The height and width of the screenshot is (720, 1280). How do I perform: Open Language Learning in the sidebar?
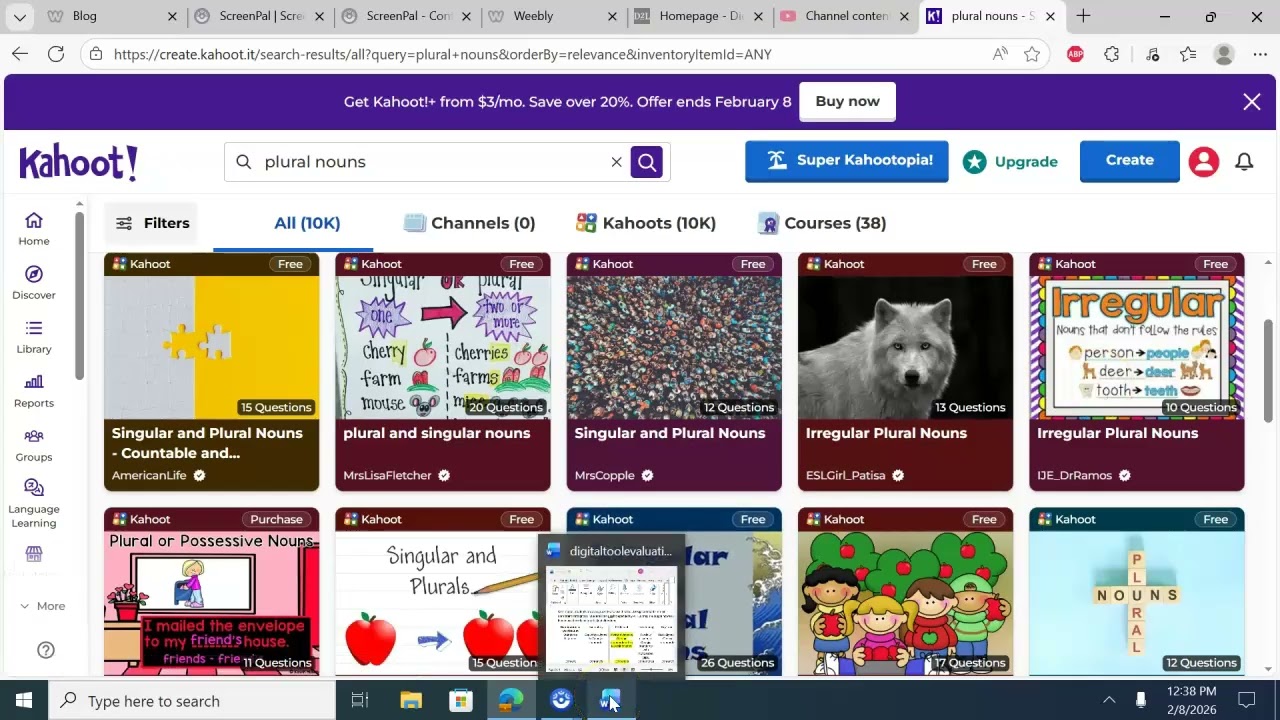pos(34,503)
